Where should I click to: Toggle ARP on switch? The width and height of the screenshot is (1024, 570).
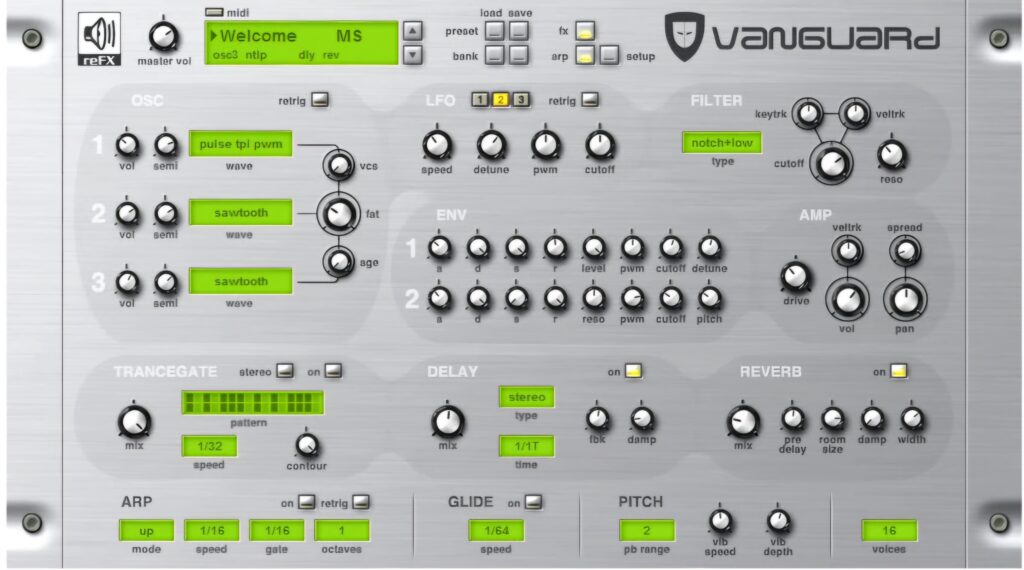(306, 502)
